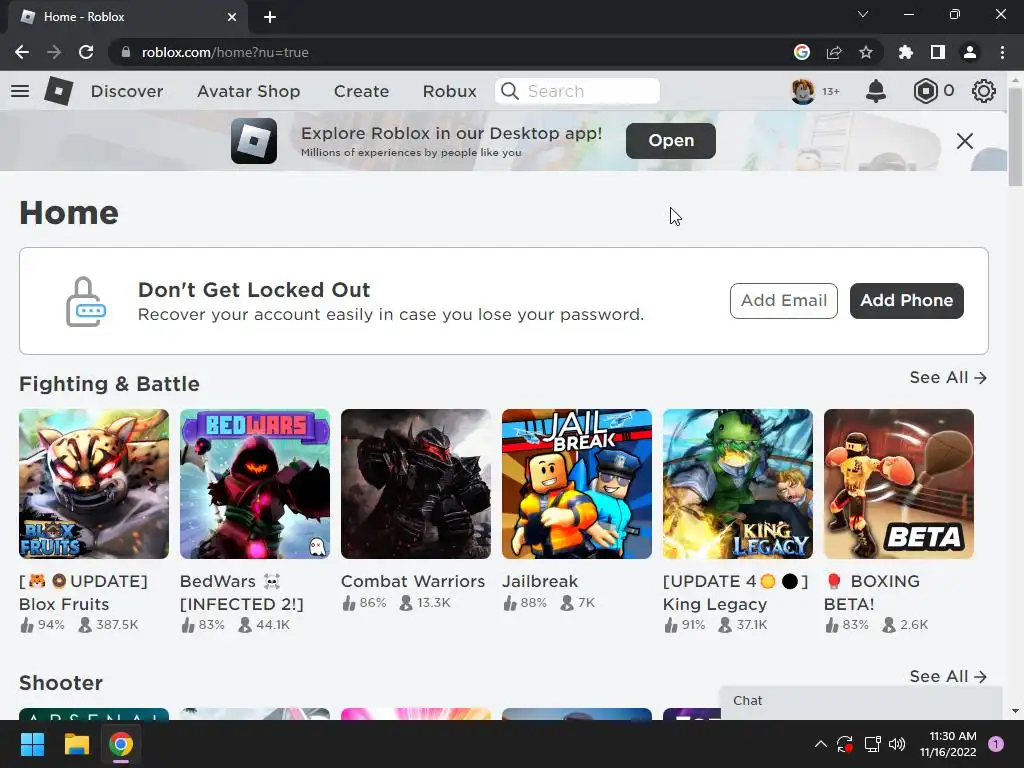
Task: Click the Combat Warriors title text
Action: pos(413,581)
